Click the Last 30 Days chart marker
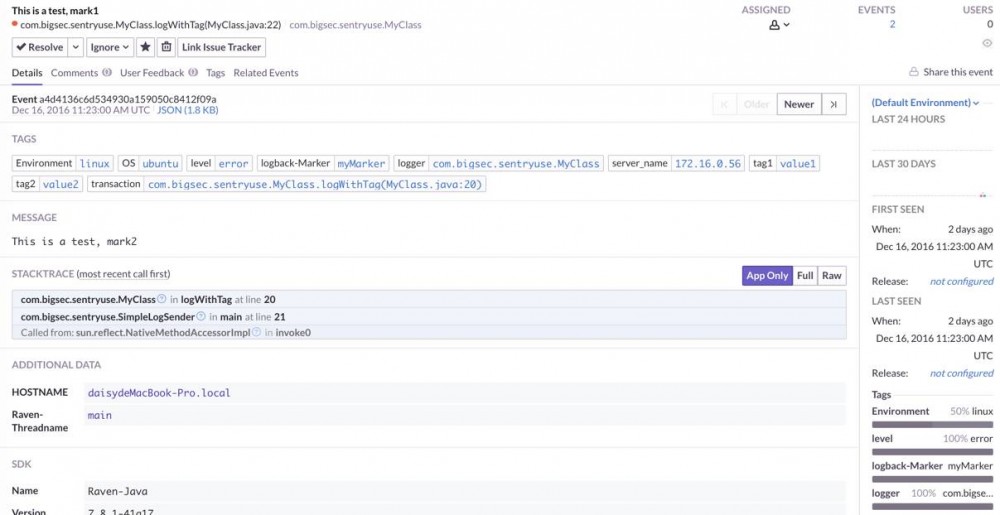This screenshot has width=1000, height=515. point(983,196)
